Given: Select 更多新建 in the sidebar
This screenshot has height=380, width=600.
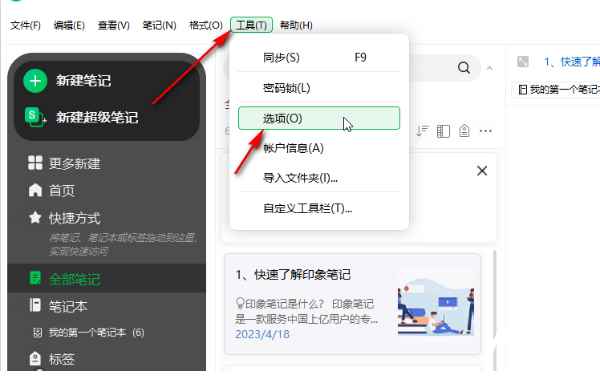Looking at the screenshot, I should [x=75, y=163].
